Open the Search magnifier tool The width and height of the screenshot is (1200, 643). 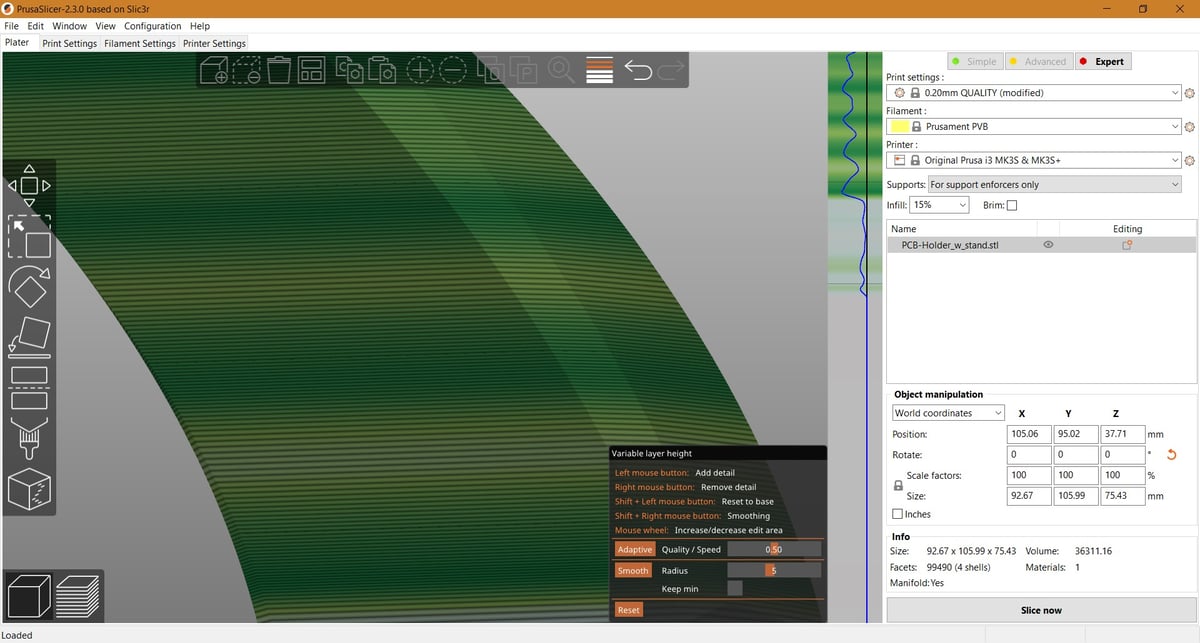(561, 69)
